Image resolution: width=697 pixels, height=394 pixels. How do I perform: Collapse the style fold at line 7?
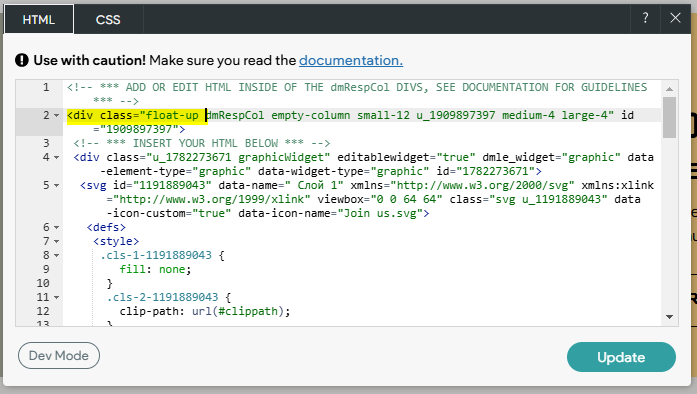pyautogui.click(x=56, y=241)
